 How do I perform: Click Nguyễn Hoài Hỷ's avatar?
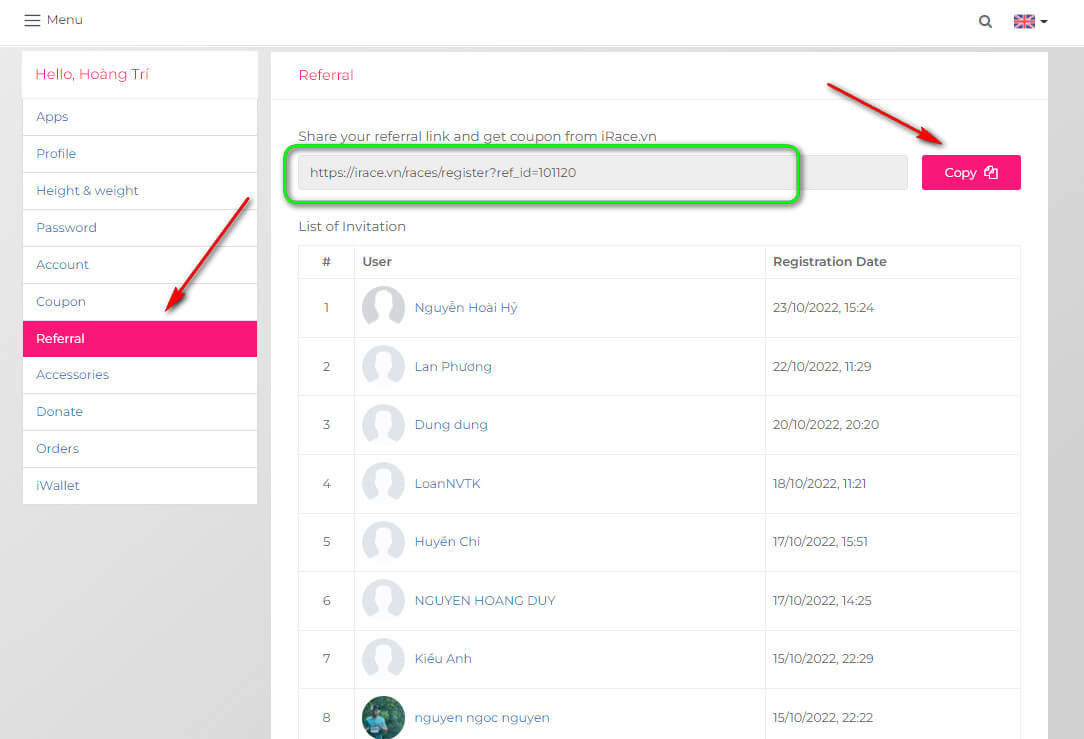point(383,306)
